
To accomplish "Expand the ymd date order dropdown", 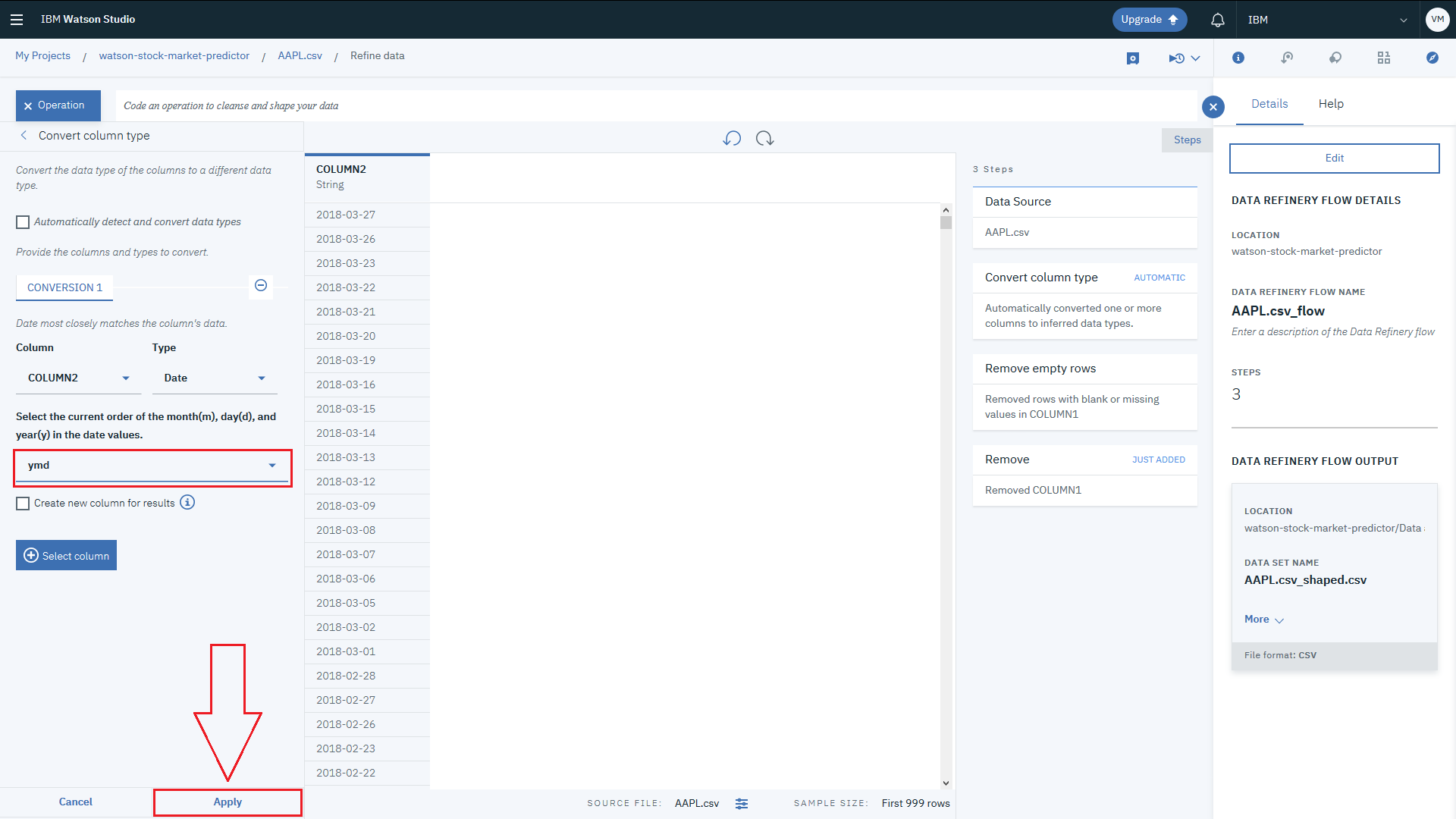I will click(x=152, y=466).
